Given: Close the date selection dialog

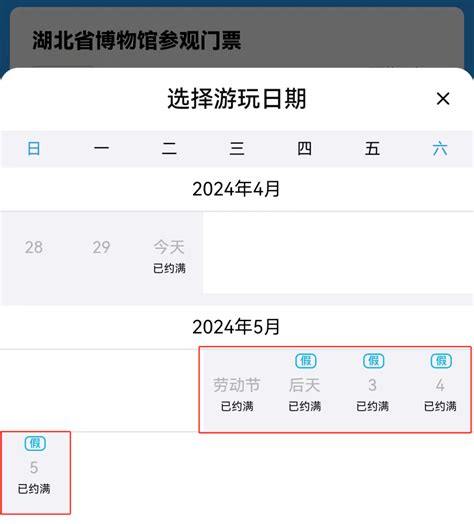Looking at the screenshot, I should [x=443, y=99].
